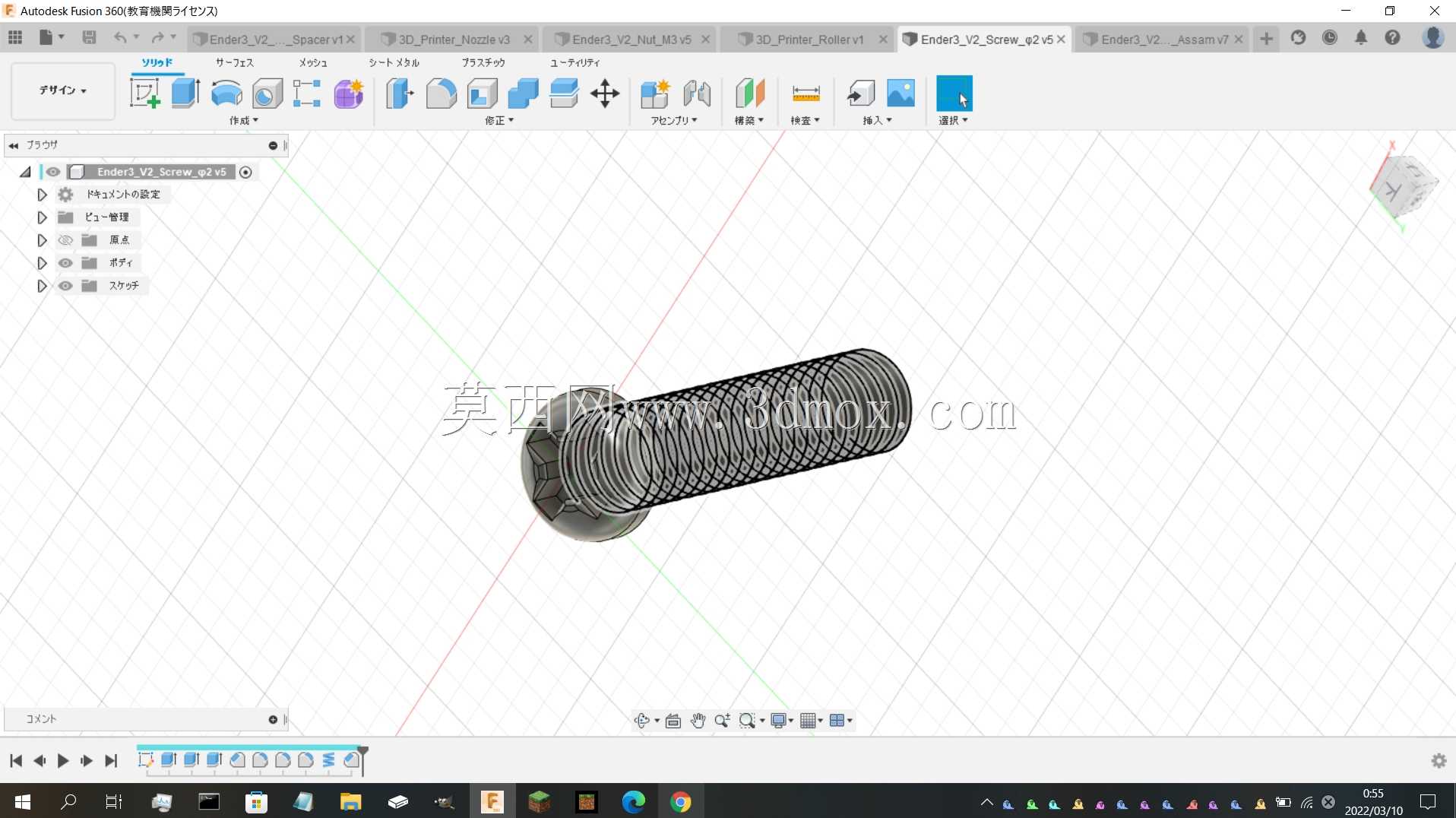Open the デザイン workspace dropdown
The image size is (1456, 818).
pyautogui.click(x=63, y=90)
